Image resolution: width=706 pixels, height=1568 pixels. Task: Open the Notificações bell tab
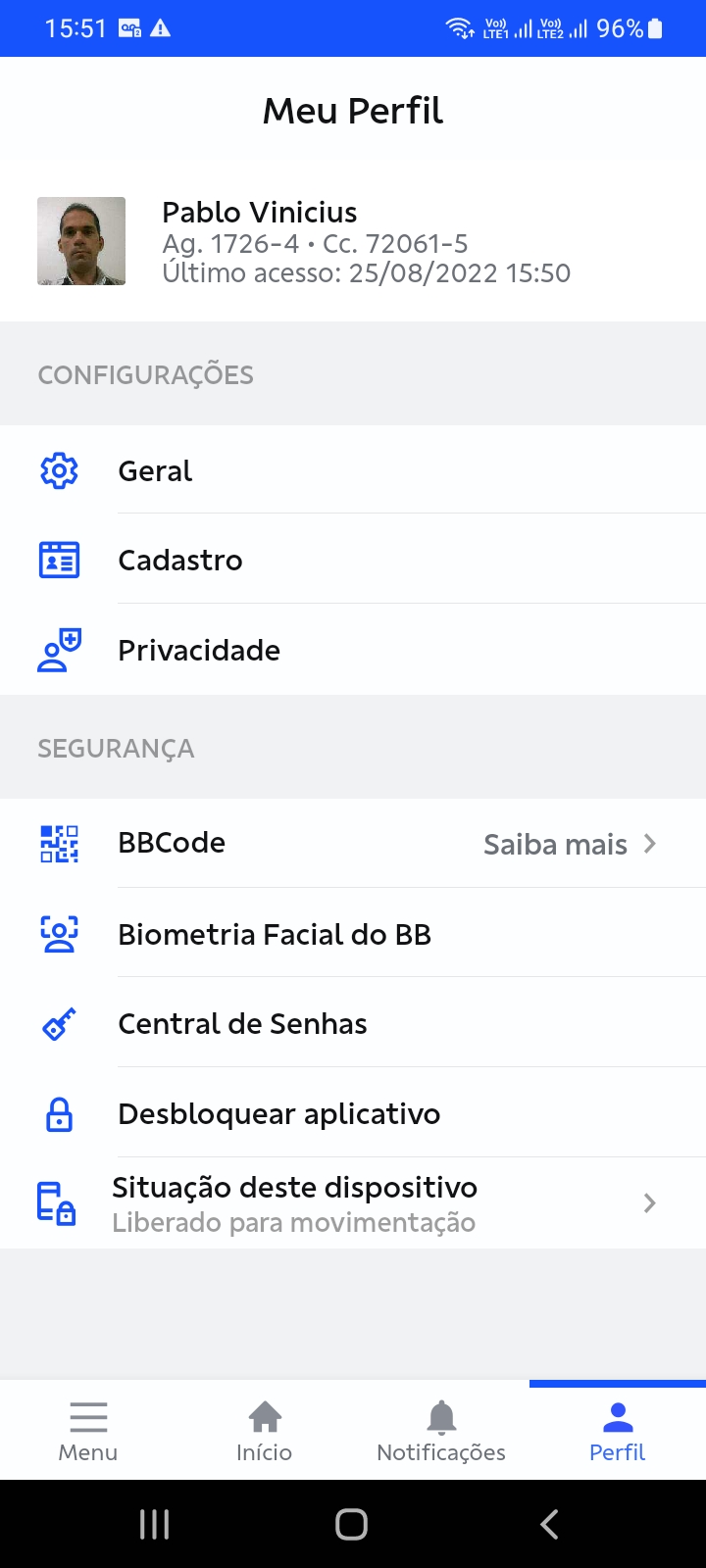point(441,1430)
